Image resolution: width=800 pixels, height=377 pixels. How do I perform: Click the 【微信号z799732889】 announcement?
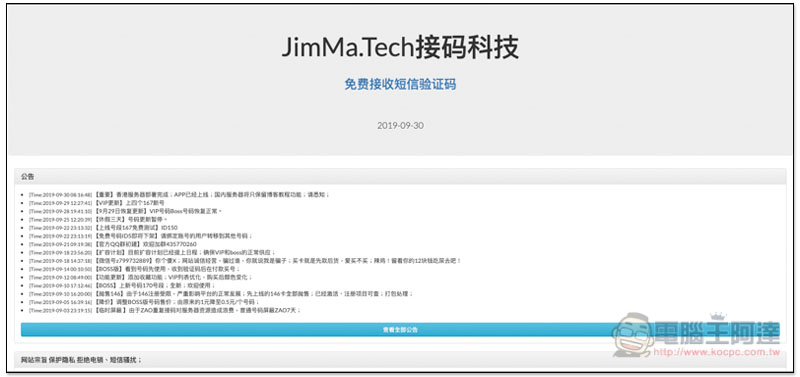point(245,261)
